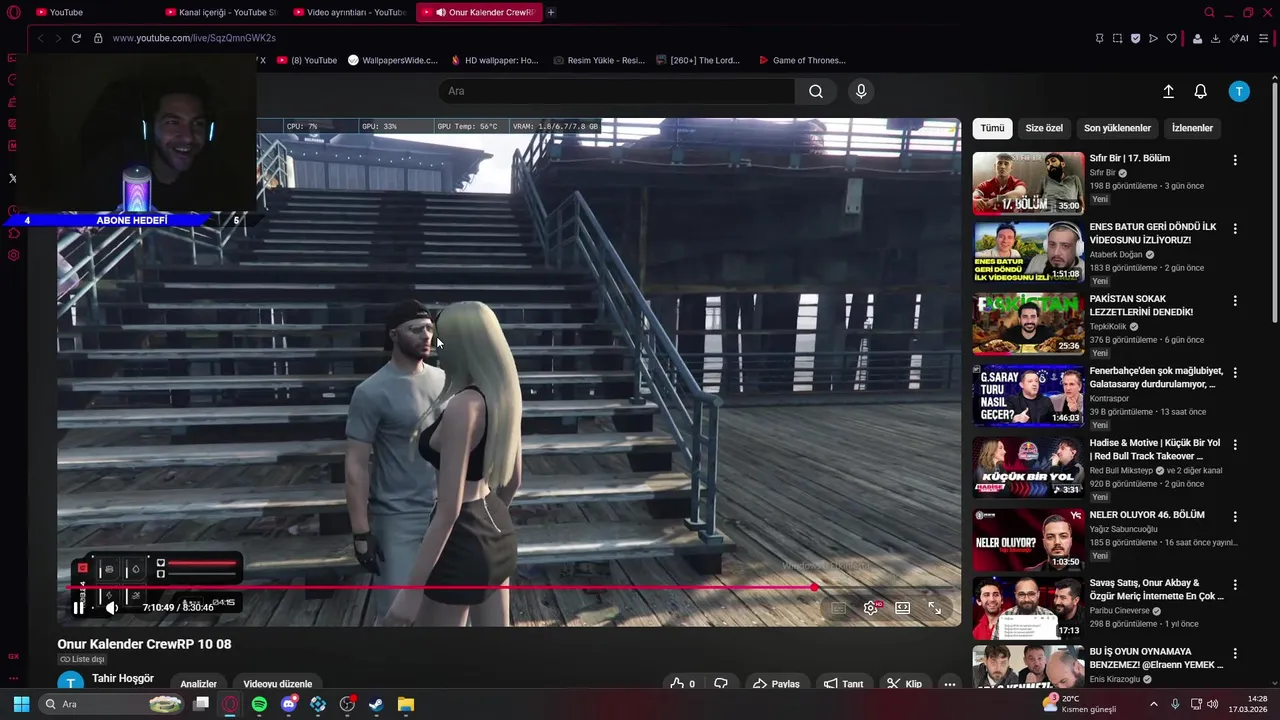
Task: Click the scrubber handle on the timeline
Action: coord(815,587)
